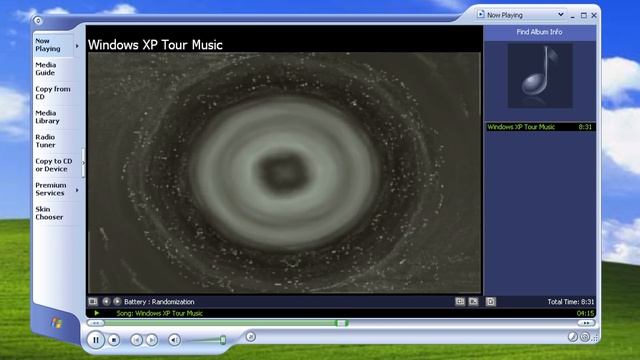640x360 pixels.
Task: Click the round menu bar button at top-left
Action: point(38,20)
